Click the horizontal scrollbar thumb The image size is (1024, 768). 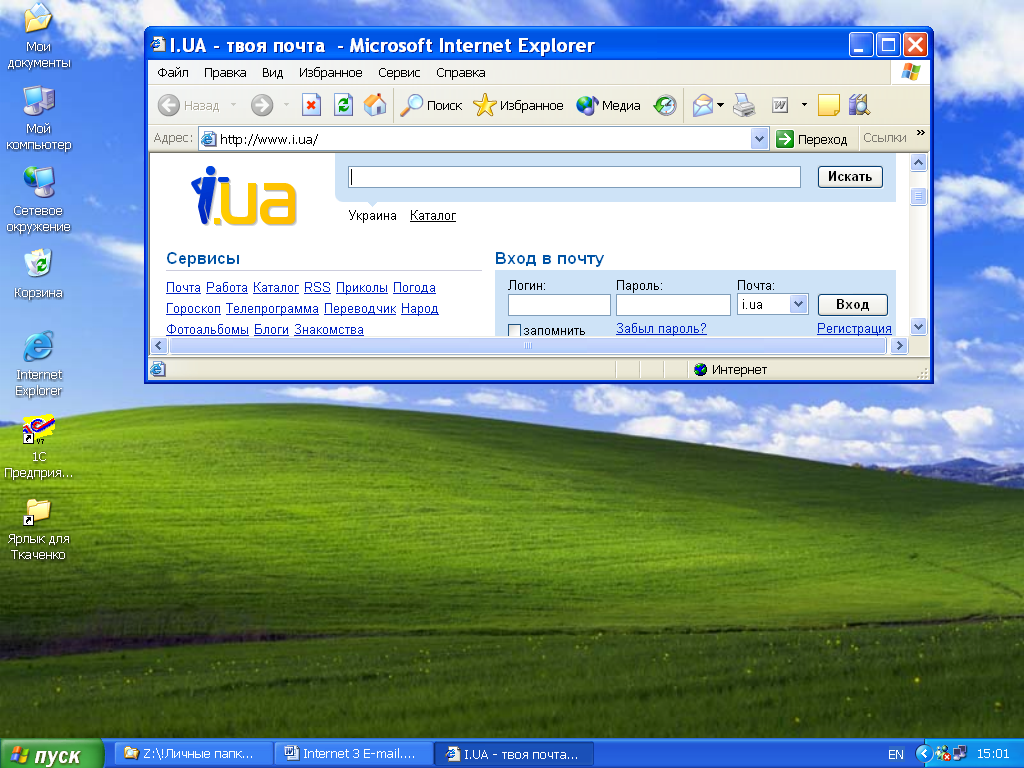coord(528,345)
